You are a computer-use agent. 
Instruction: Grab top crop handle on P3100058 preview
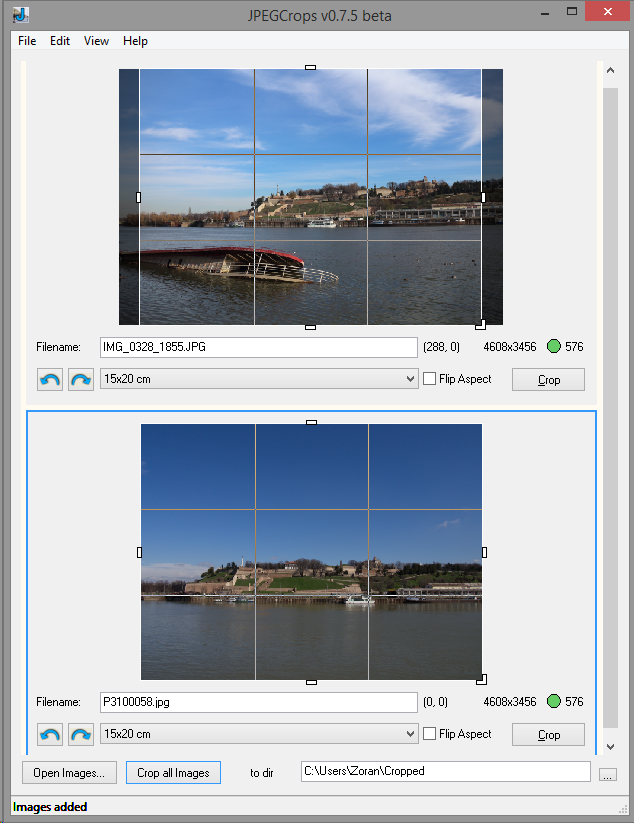311,423
